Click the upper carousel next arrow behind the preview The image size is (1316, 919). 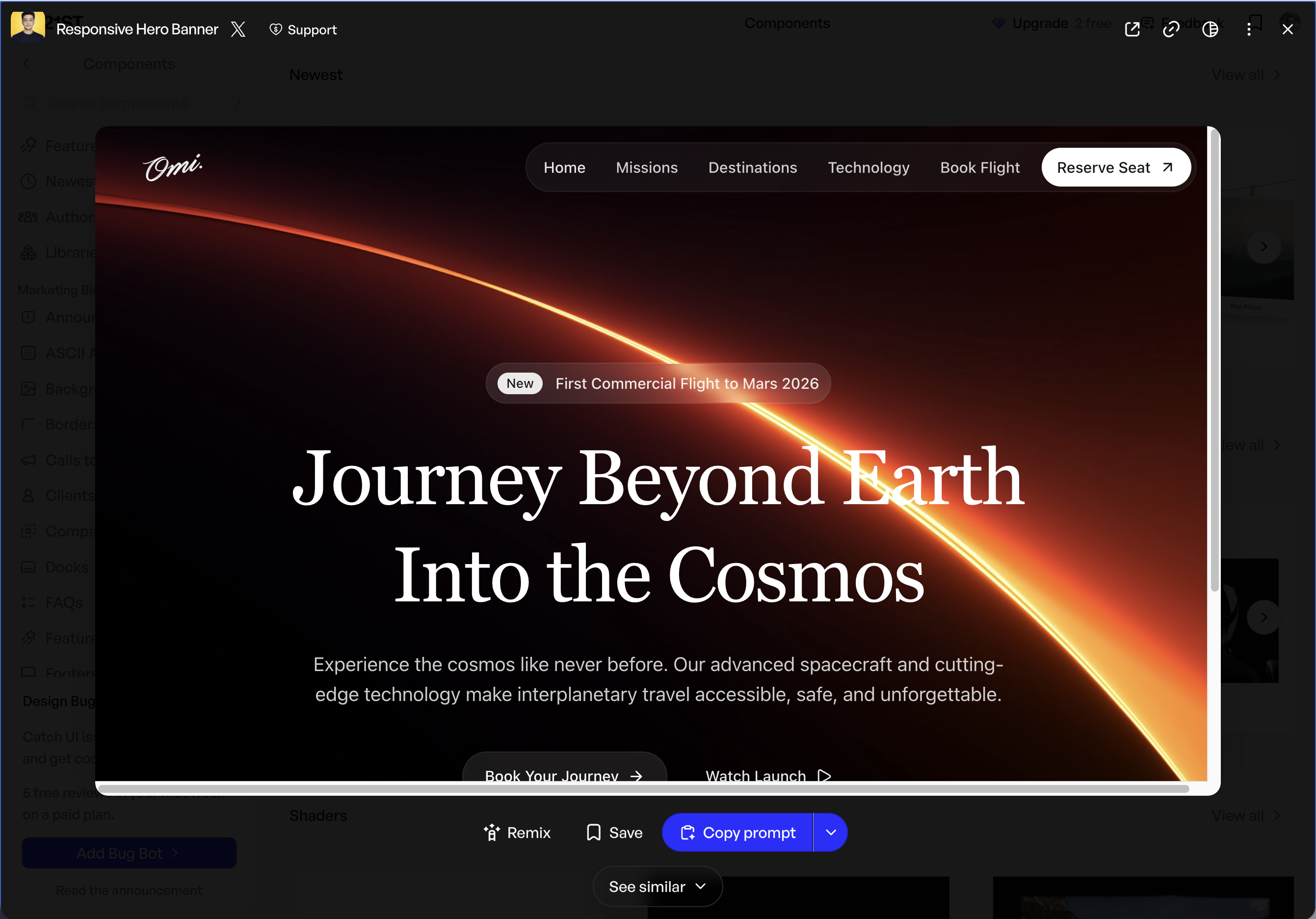click(1263, 246)
